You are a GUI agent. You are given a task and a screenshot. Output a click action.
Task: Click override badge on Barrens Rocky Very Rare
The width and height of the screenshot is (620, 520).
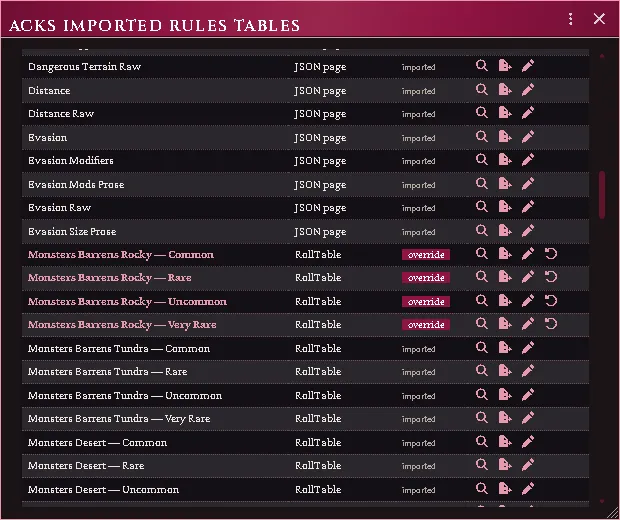[426, 325]
